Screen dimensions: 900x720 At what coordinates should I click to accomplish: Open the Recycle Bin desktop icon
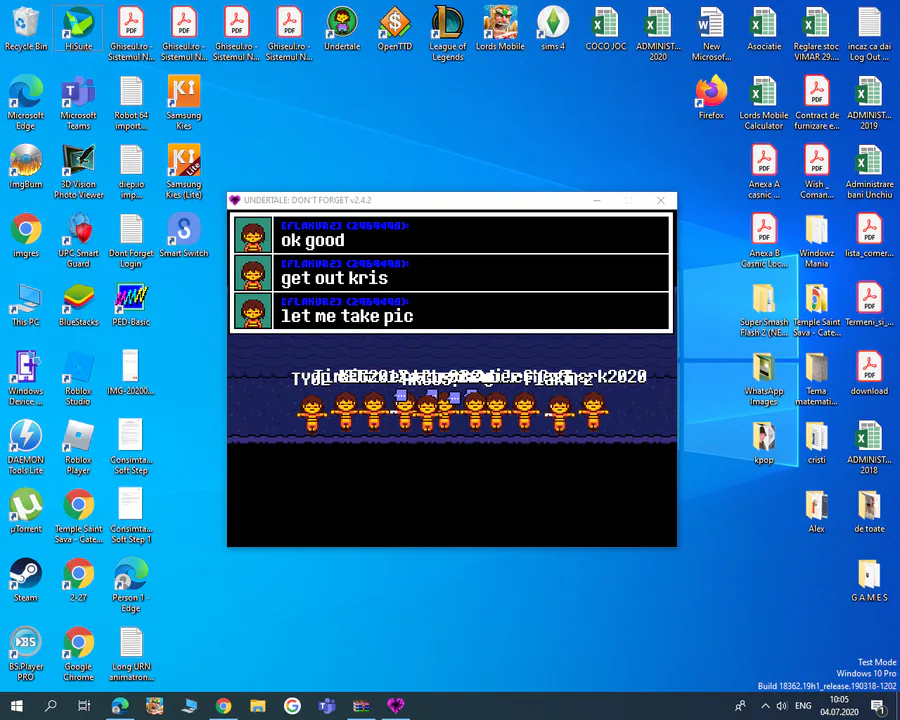coord(26,29)
